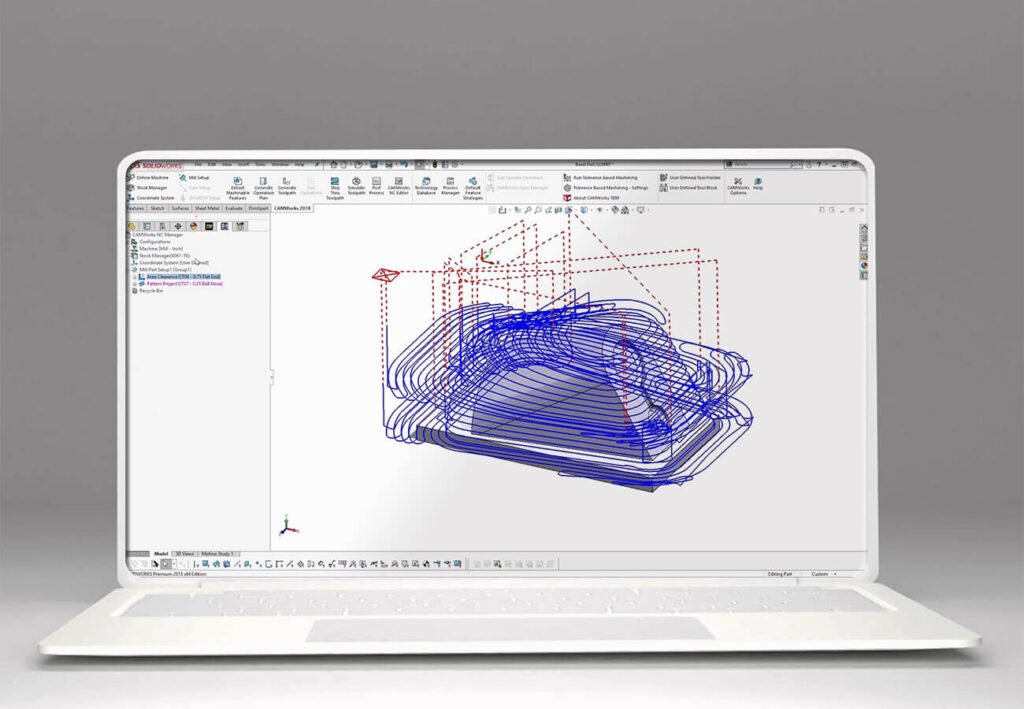
Task: Select the Pattern Project ball nose operation
Action: pos(185,284)
